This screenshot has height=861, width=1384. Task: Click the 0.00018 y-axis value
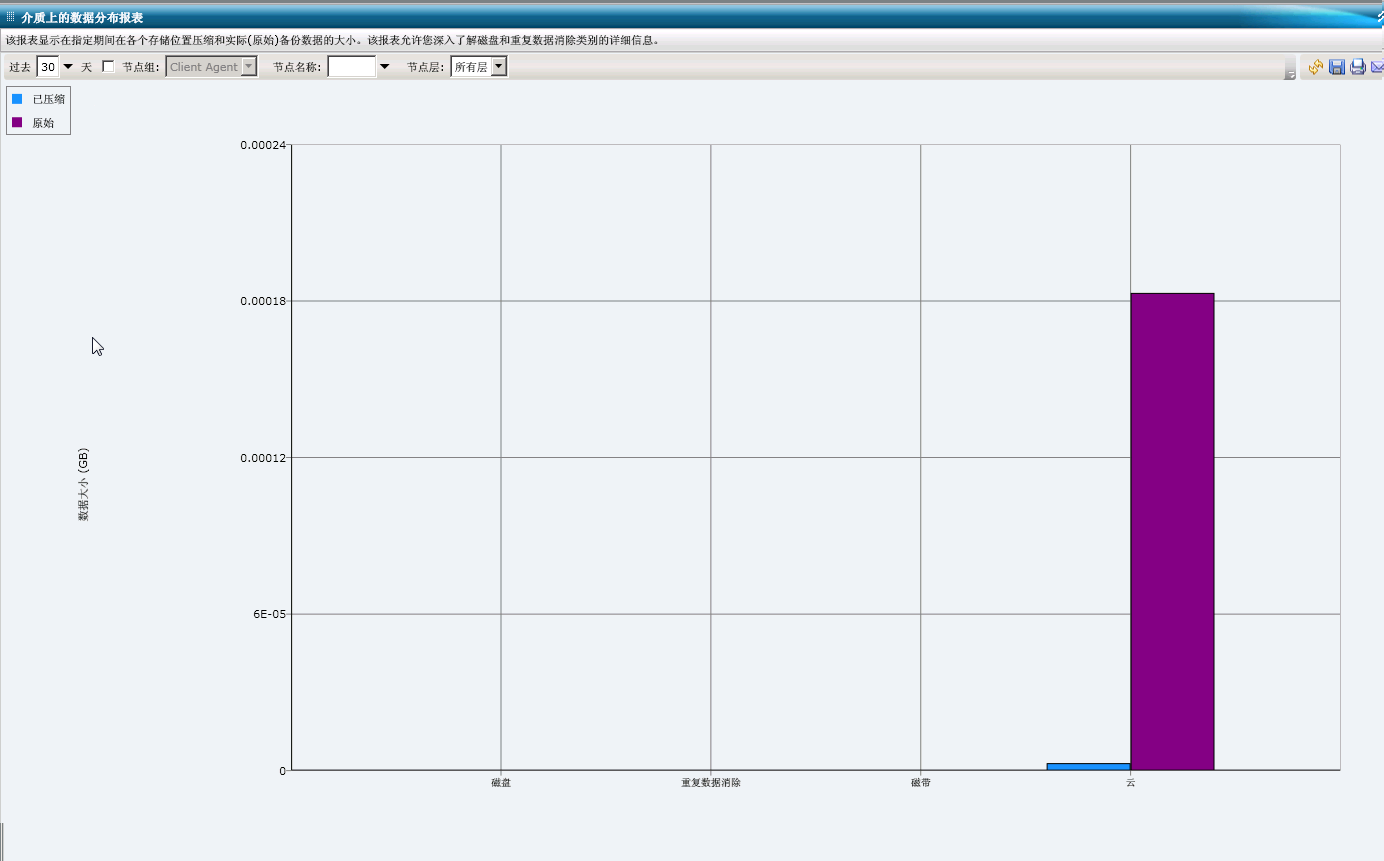click(x=263, y=301)
